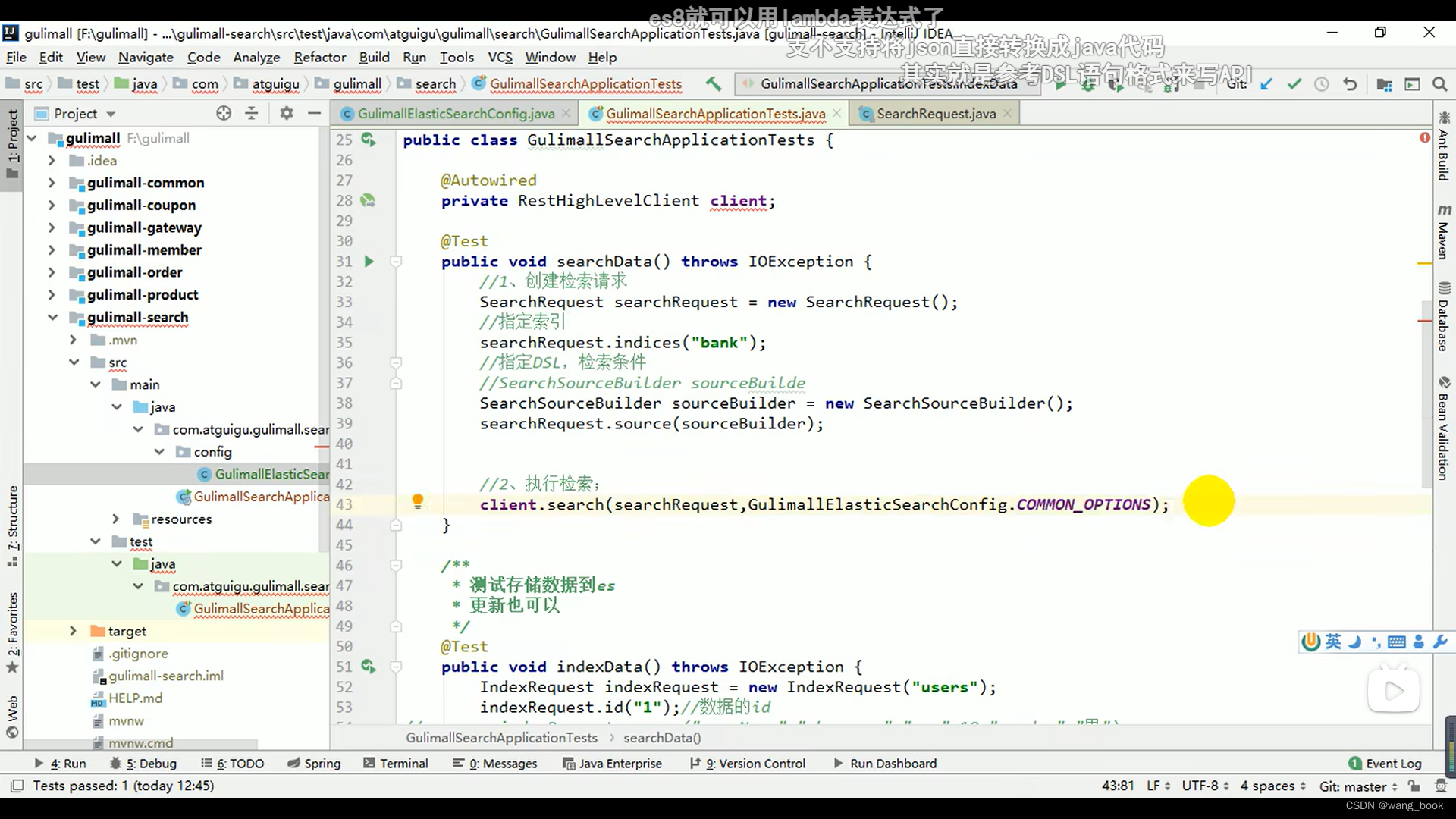Image resolution: width=1456 pixels, height=819 pixels.
Task: Click the Git commit checkmark icon
Action: coord(1294,84)
